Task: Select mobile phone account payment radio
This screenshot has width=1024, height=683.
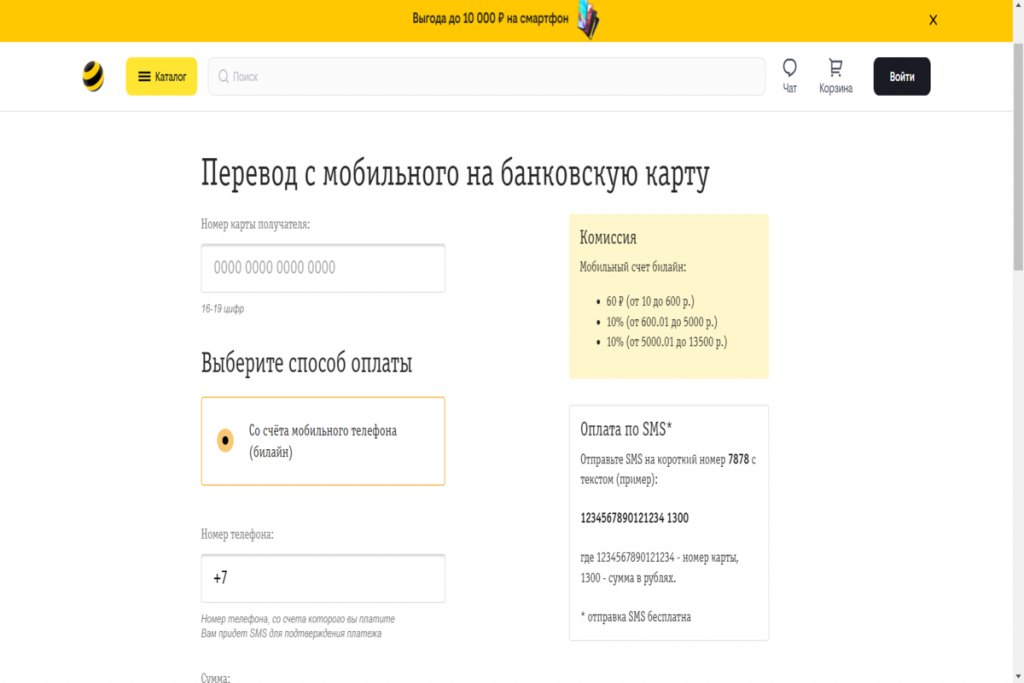Action: coord(225,440)
